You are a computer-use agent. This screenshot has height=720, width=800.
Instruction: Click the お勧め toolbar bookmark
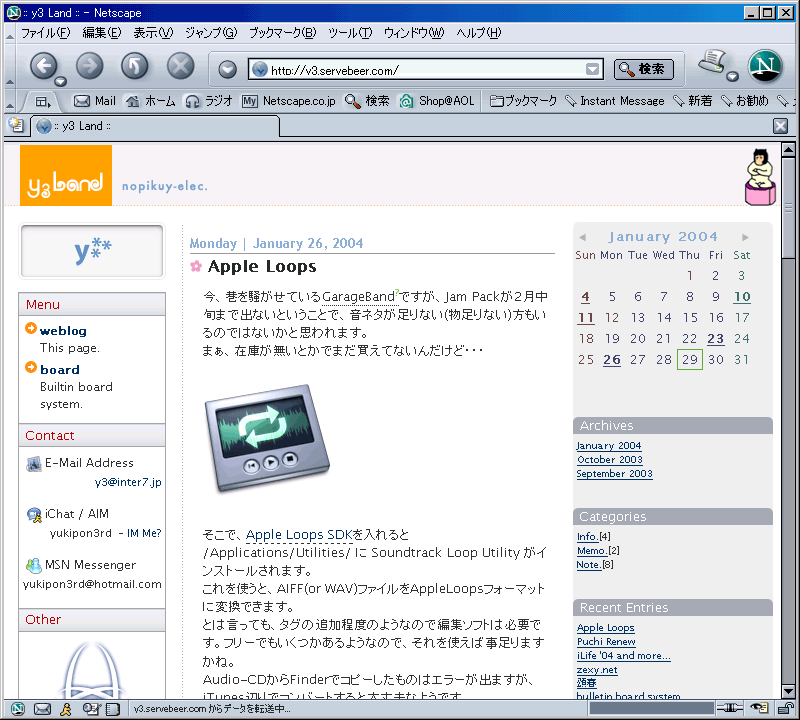click(x=745, y=101)
